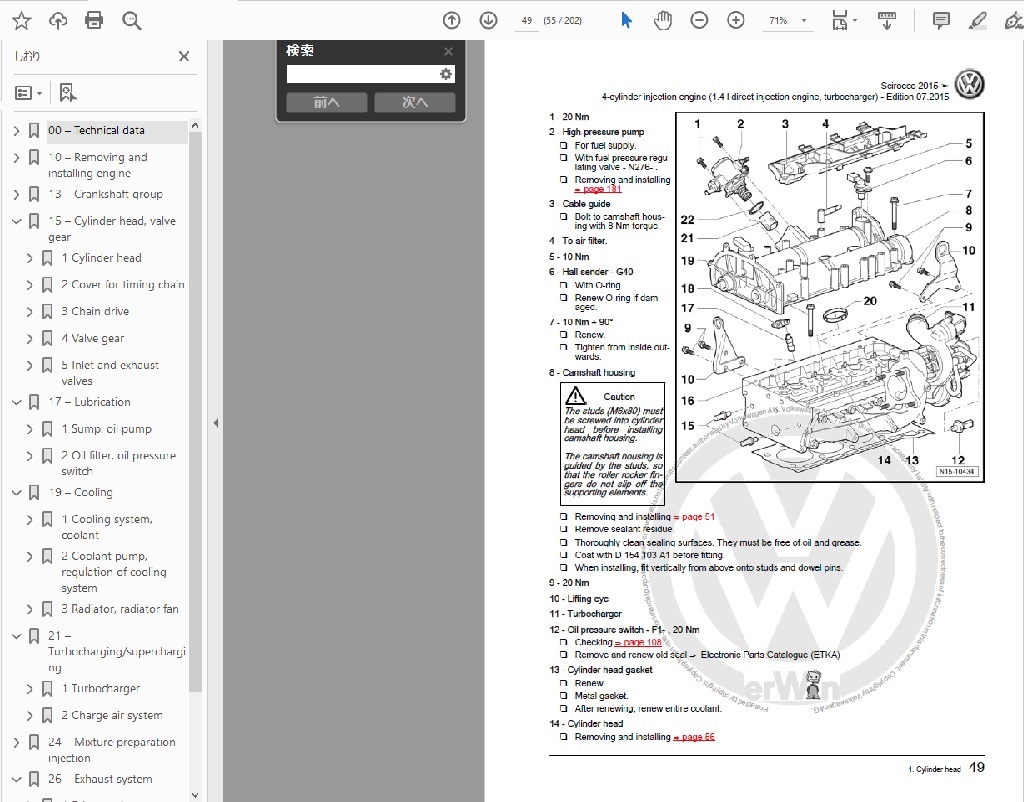Expand the 1 Cylinder head bookmark
Screen dimensions: 1024x802
pyautogui.click(x=29, y=258)
